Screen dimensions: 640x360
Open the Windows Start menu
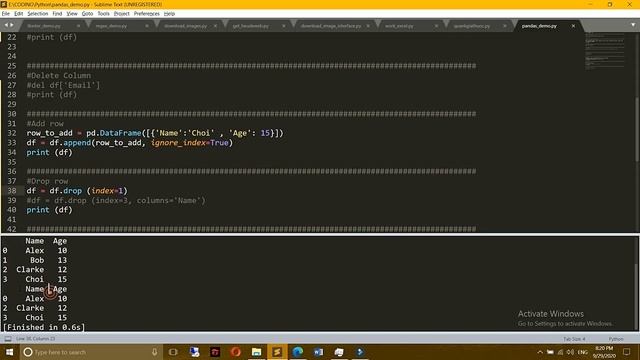(9, 352)
